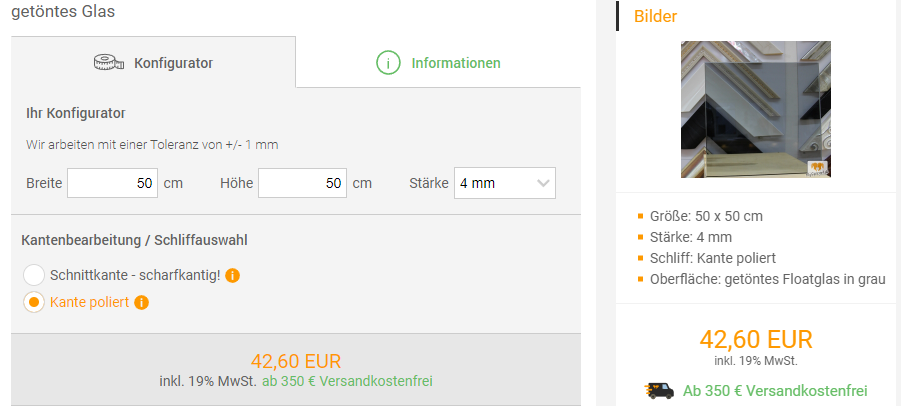The height and width of the screenshot is (406, 901).
Task: Click the chevron arrow in Stärke dropdown
Action: pos(542,184)
